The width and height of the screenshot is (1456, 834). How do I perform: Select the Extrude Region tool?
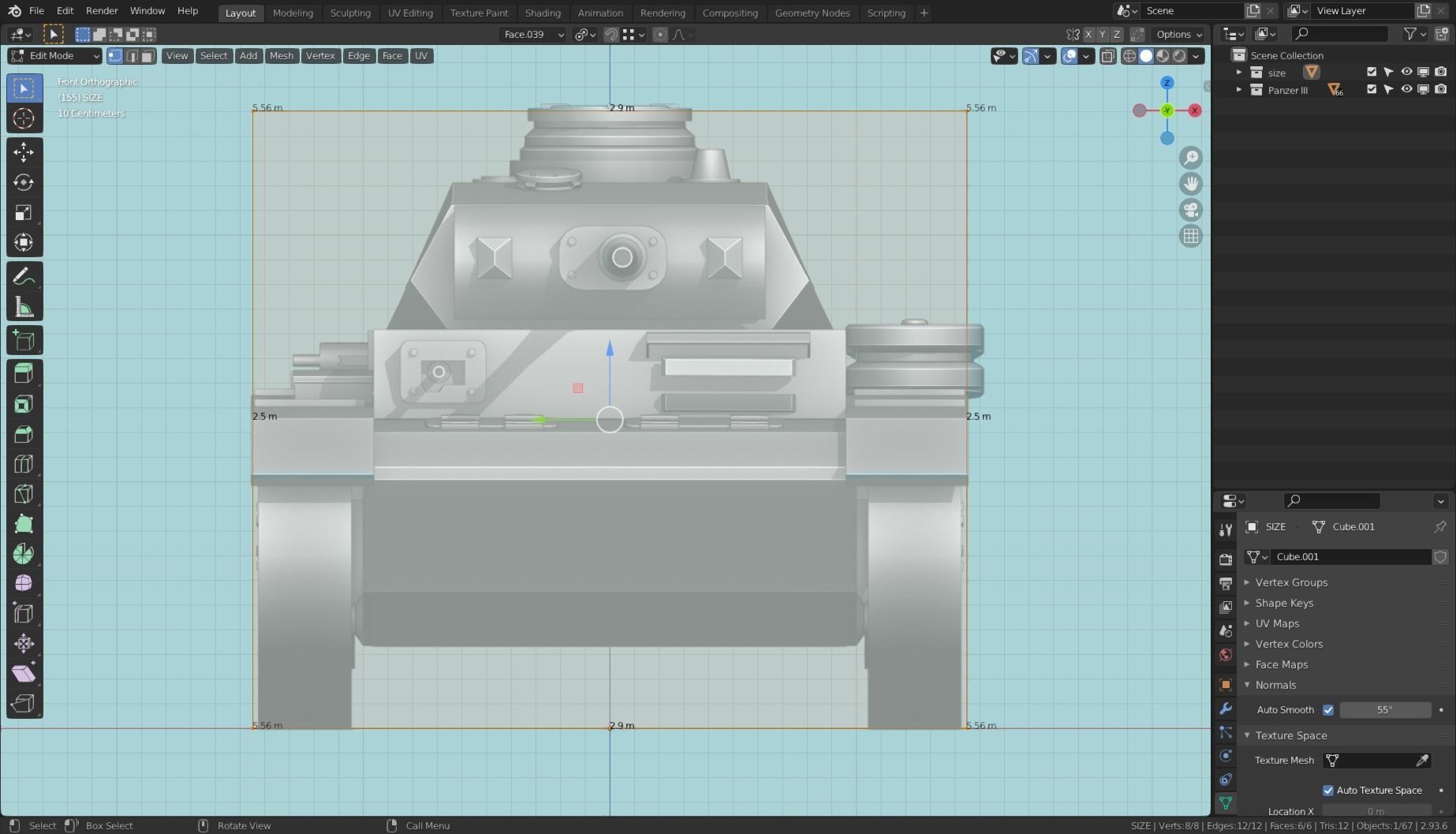24,374
